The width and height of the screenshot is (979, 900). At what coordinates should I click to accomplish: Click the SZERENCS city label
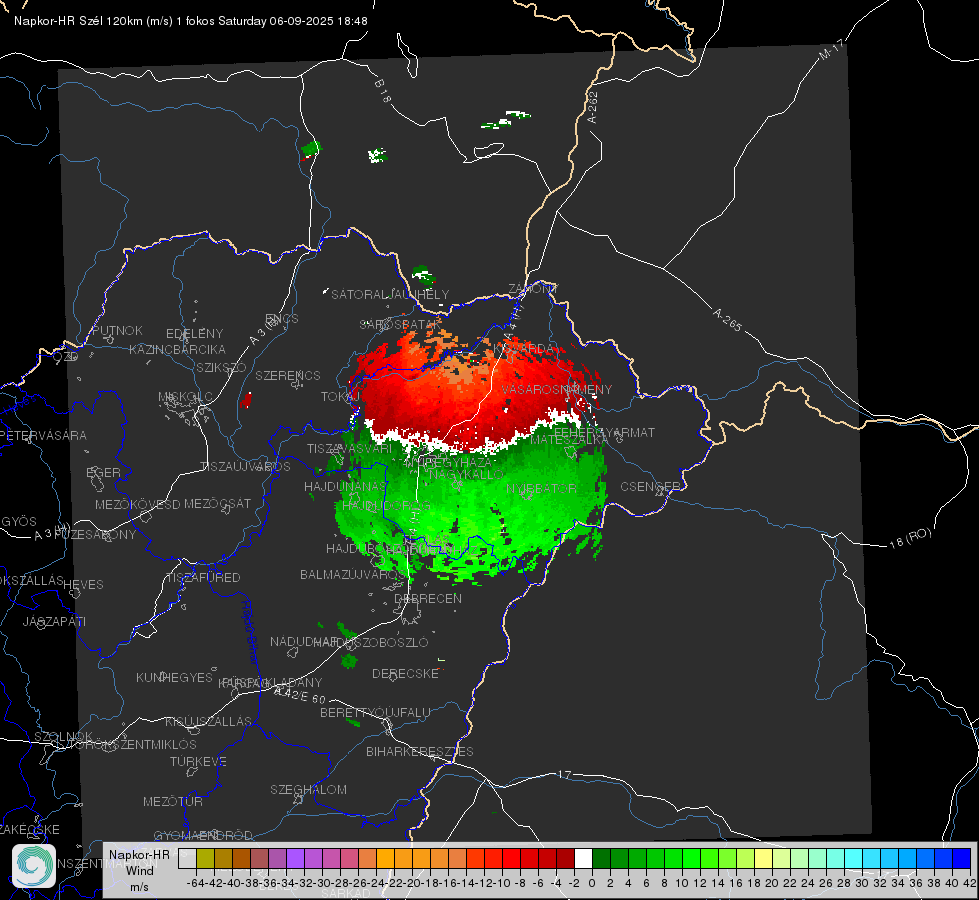pos(288,375)
